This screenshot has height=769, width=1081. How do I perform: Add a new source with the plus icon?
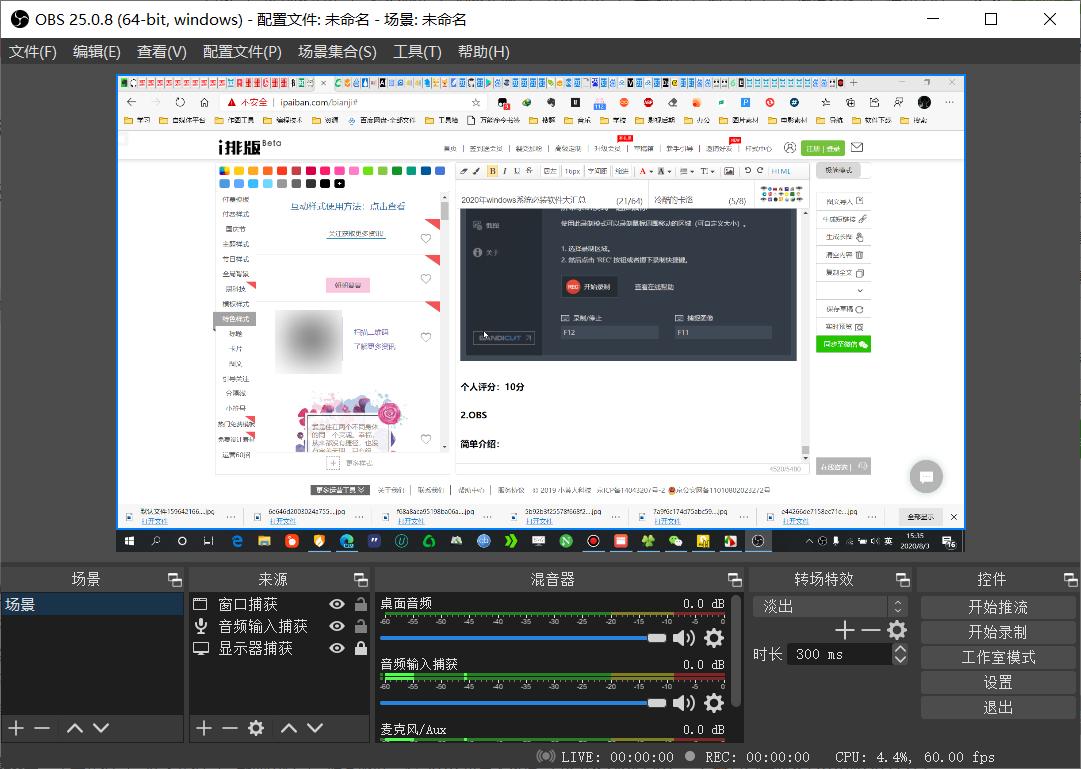click(204, 728)
